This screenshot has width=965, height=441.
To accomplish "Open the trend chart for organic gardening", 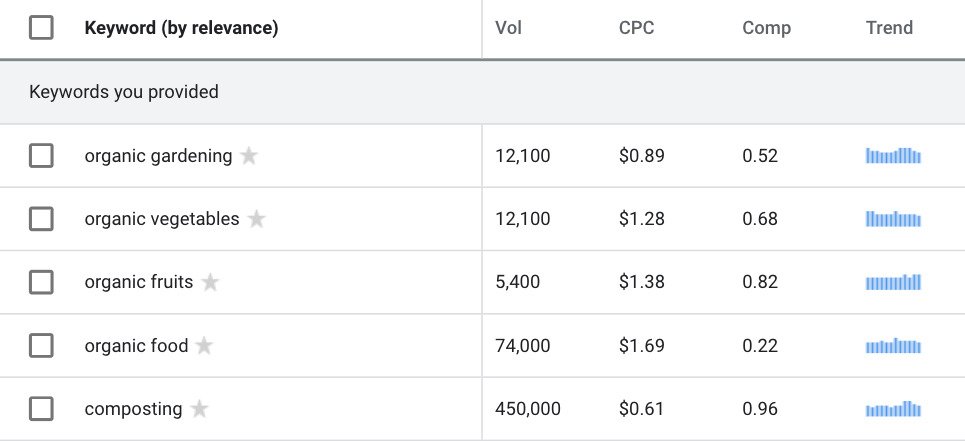I will pos(893,156).
